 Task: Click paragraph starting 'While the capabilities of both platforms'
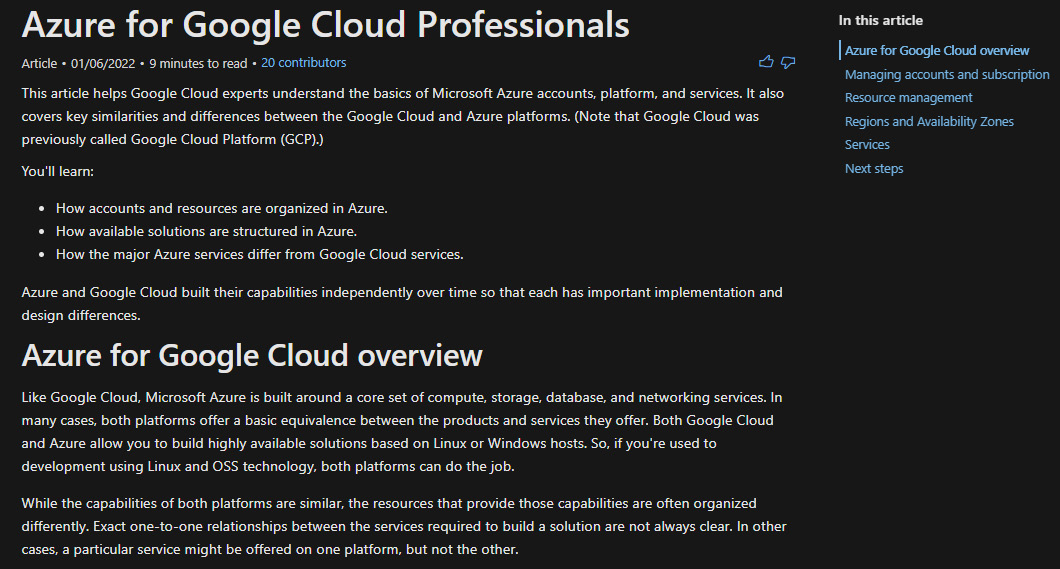pyautogui.click(x=404, y=526)
